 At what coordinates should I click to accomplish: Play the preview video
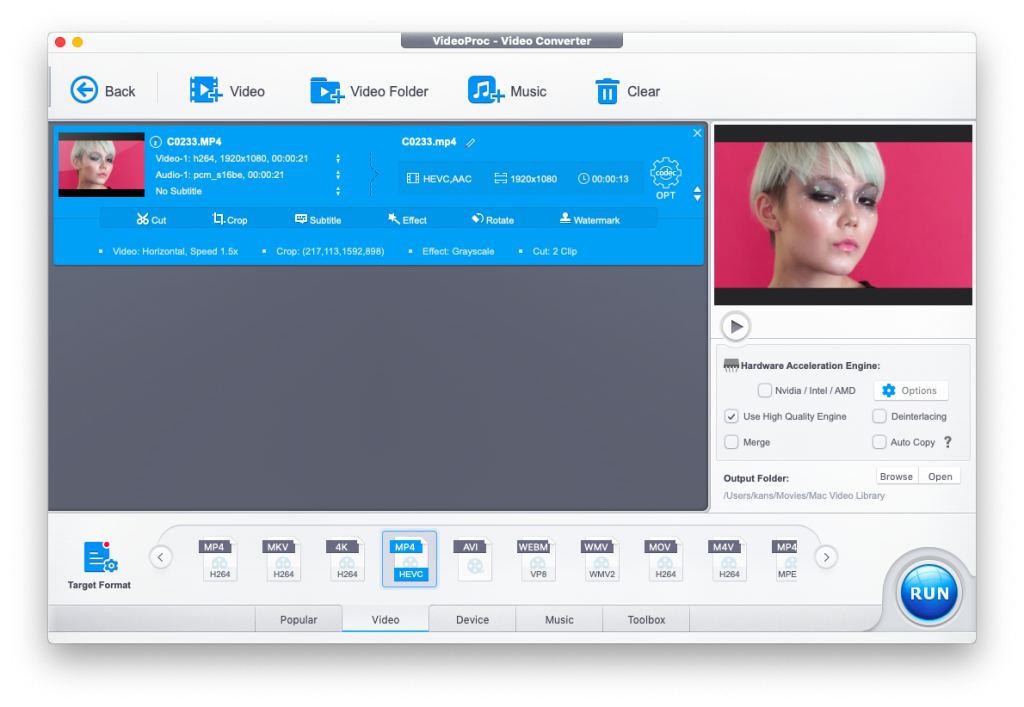pyautogui.click(x=735, y=326)
